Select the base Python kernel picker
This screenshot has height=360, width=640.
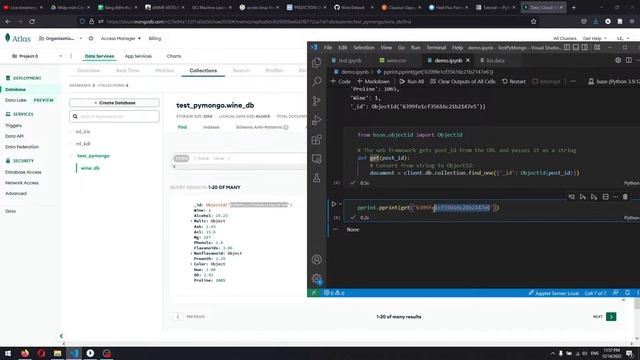coord(613,82)
